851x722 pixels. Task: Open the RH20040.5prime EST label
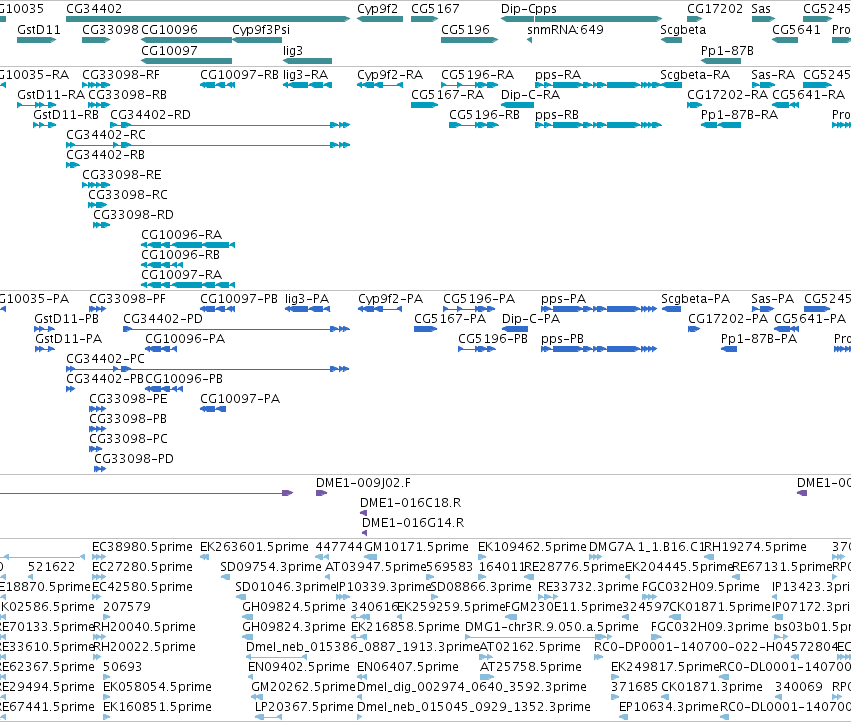pos(144,627)
